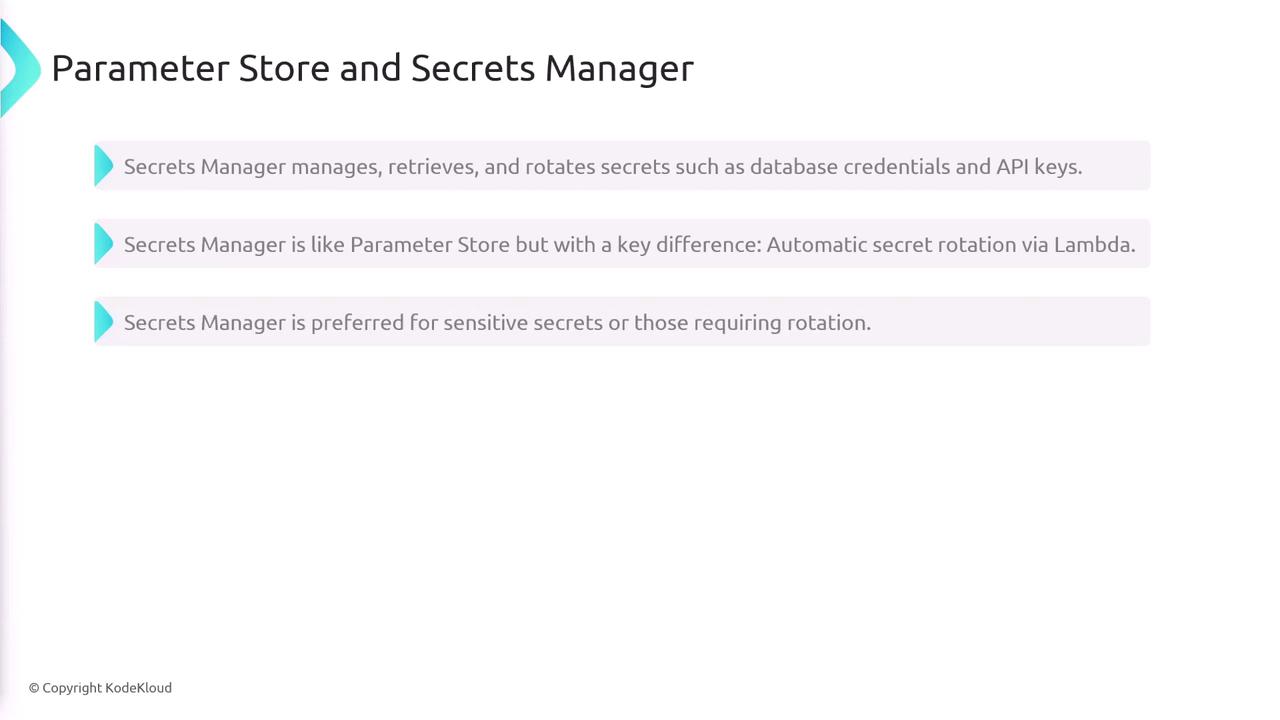
Task: Select the slide title 'Parameter Store and Secrets Manager'
Action: click(x=372, y=68)
